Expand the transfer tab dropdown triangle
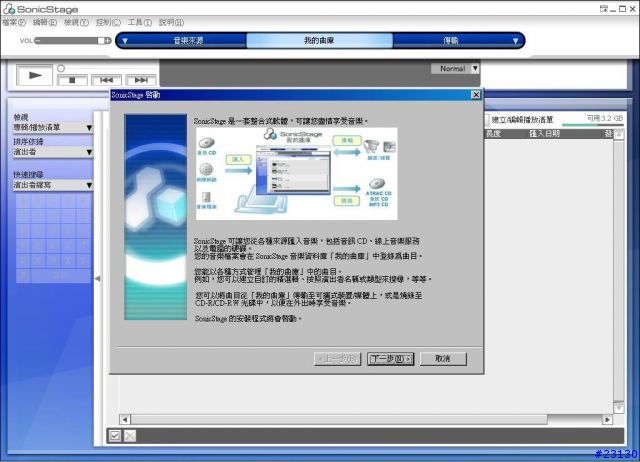640x462 pixels. [x=515, y=41]
